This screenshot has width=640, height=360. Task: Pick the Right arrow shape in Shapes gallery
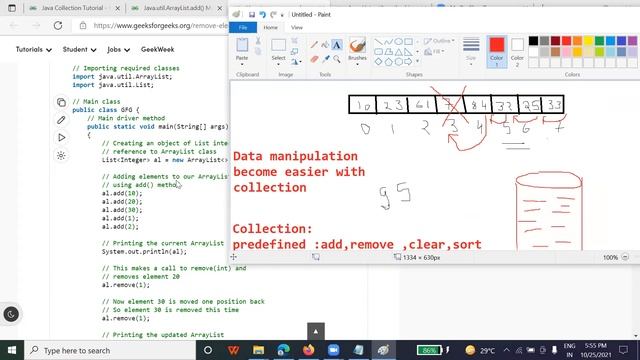[408, 62]
